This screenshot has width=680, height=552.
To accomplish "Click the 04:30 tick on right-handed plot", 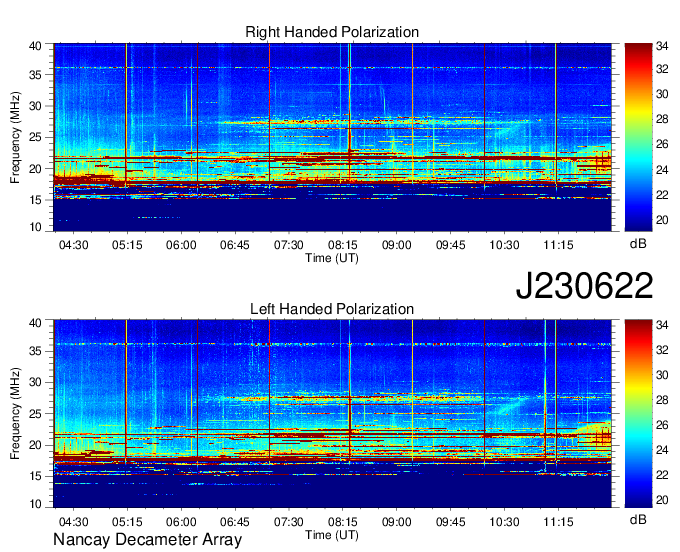I will [x=73, y=245].
